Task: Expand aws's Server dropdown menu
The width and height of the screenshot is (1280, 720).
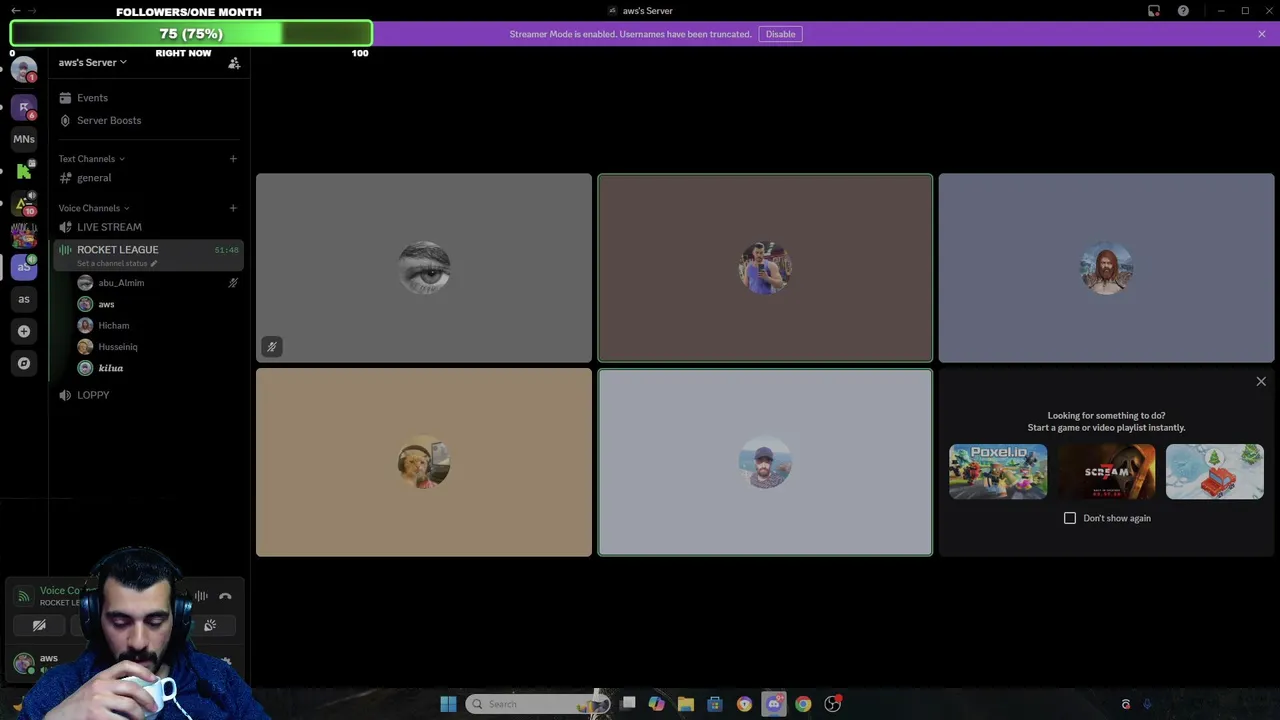Action: pyautogui.click(x=92, y=63)
